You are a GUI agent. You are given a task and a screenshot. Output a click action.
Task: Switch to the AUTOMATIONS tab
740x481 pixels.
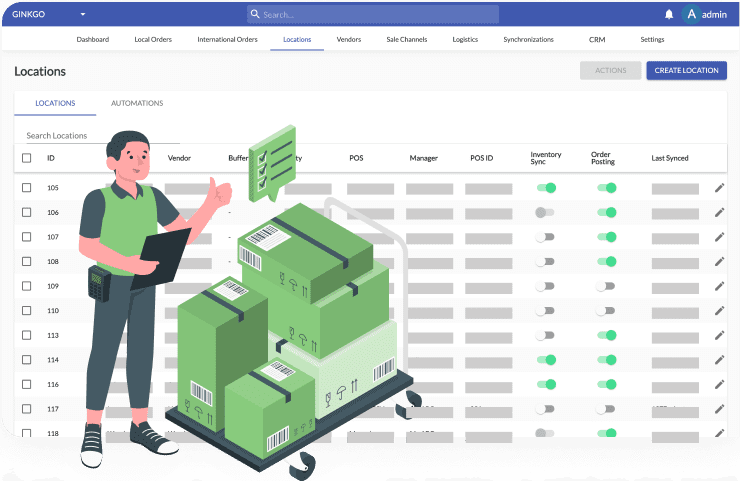(137, 103)
